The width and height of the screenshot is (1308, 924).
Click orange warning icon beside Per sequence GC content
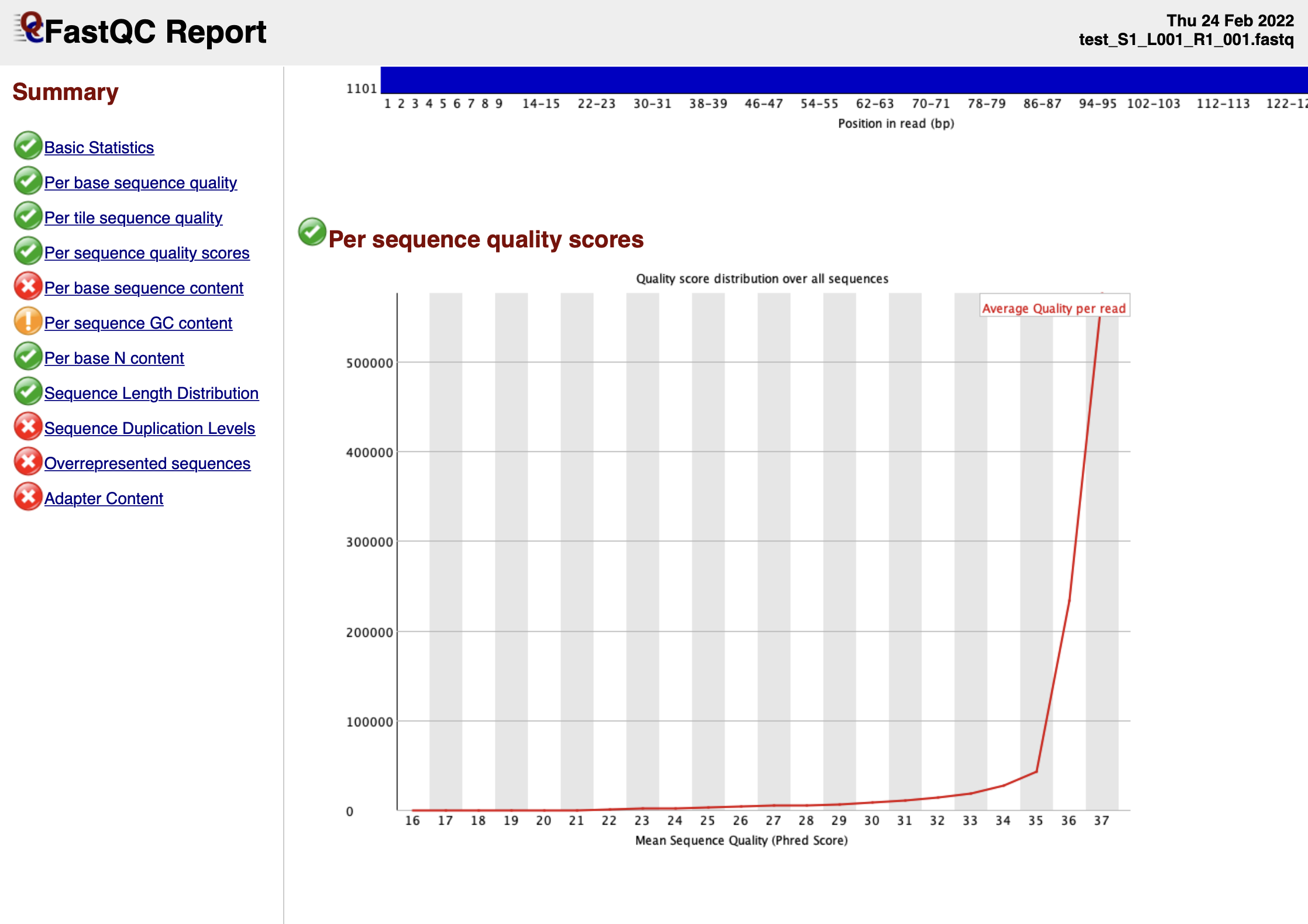27,322
